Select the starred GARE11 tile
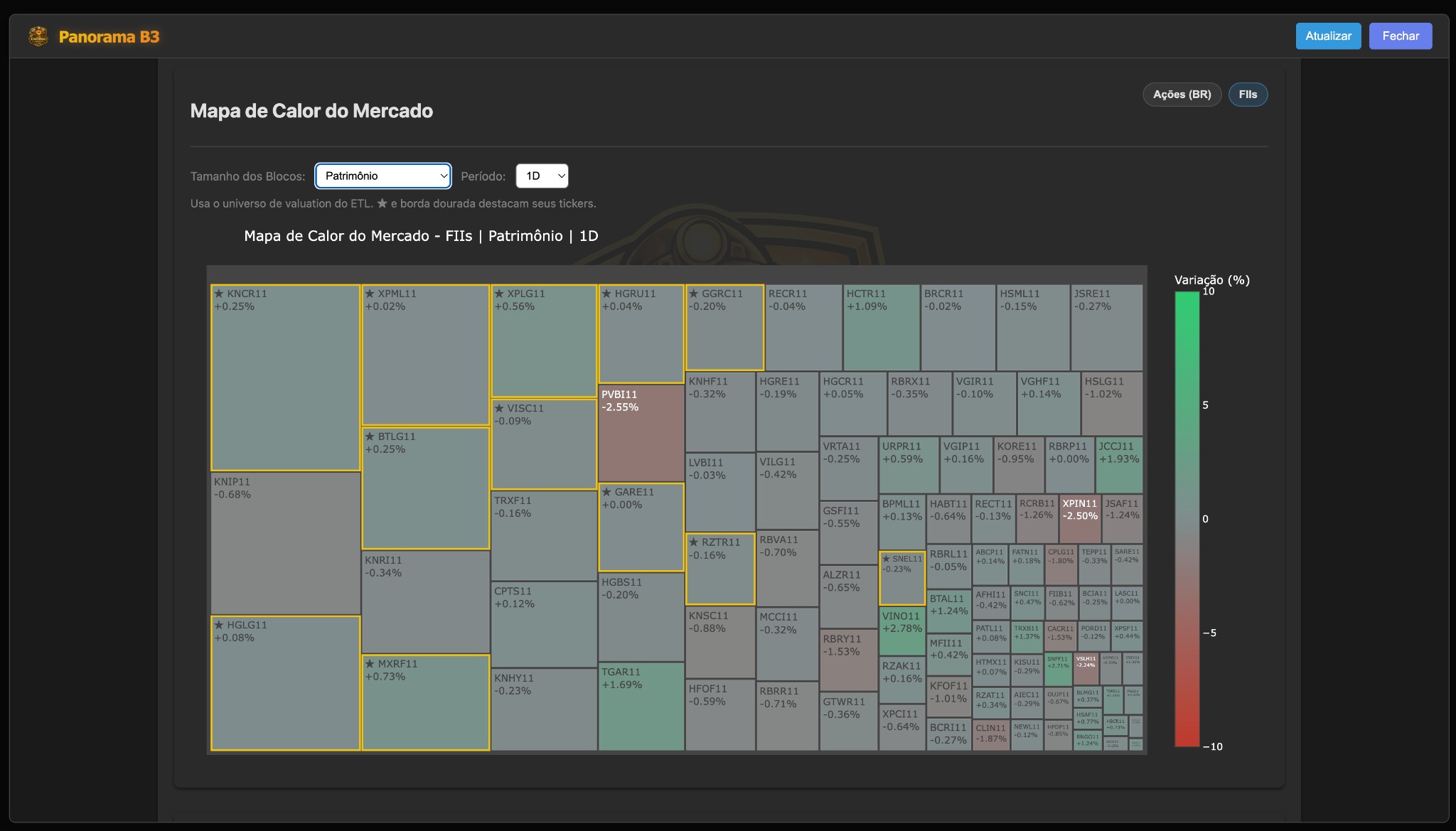The height and width of the screenshot is (831, 1456). coord(640,526)
